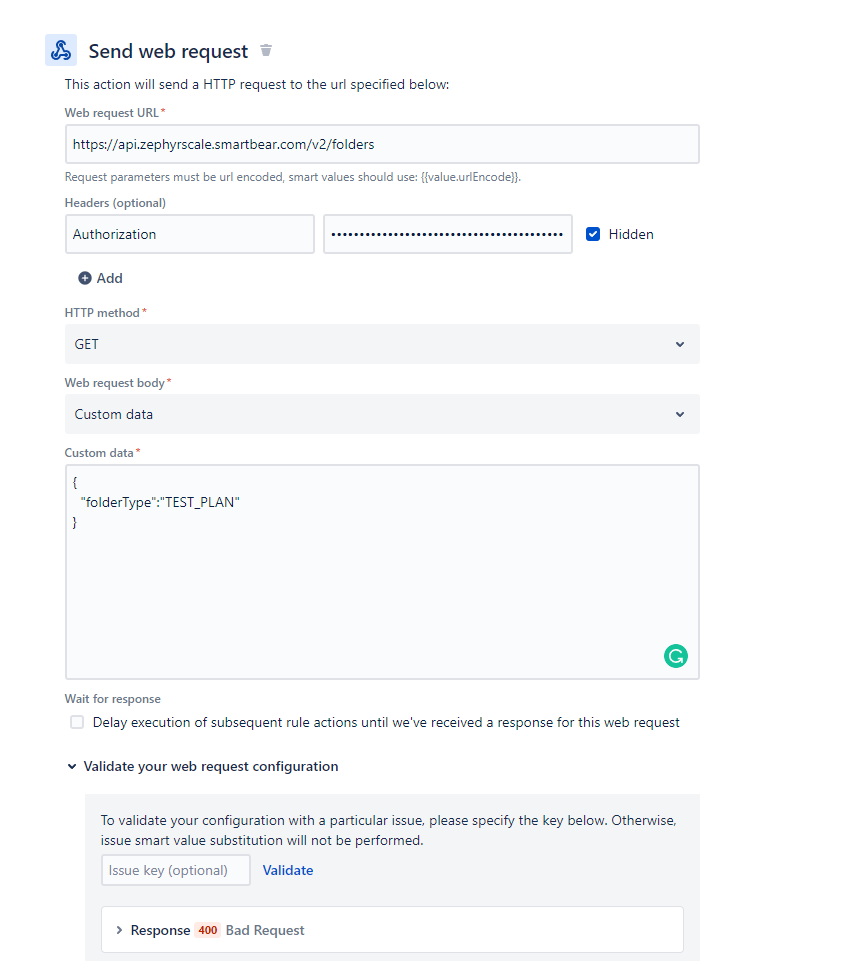Click the plus icon beside Add
This screenshot has height=961, width=859.
coord(85,278)
